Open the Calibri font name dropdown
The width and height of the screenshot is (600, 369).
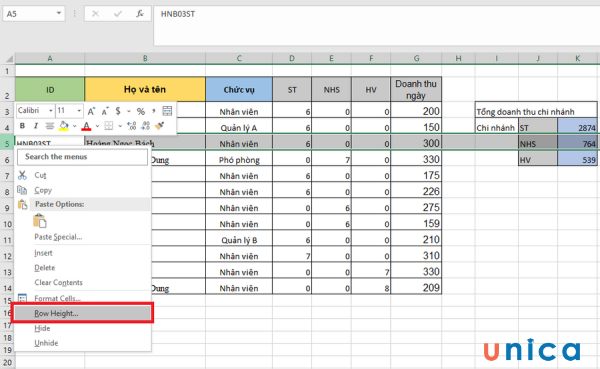[x=51, y=111]
